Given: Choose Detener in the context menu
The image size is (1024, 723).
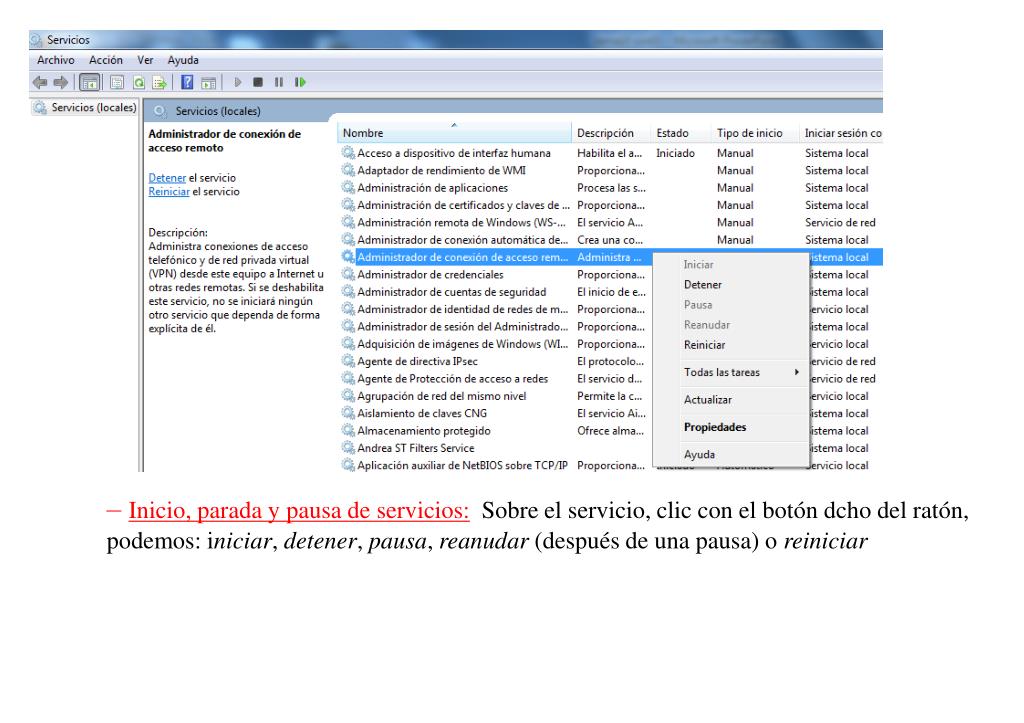Looking at the screenshot, I should point(702,285).
